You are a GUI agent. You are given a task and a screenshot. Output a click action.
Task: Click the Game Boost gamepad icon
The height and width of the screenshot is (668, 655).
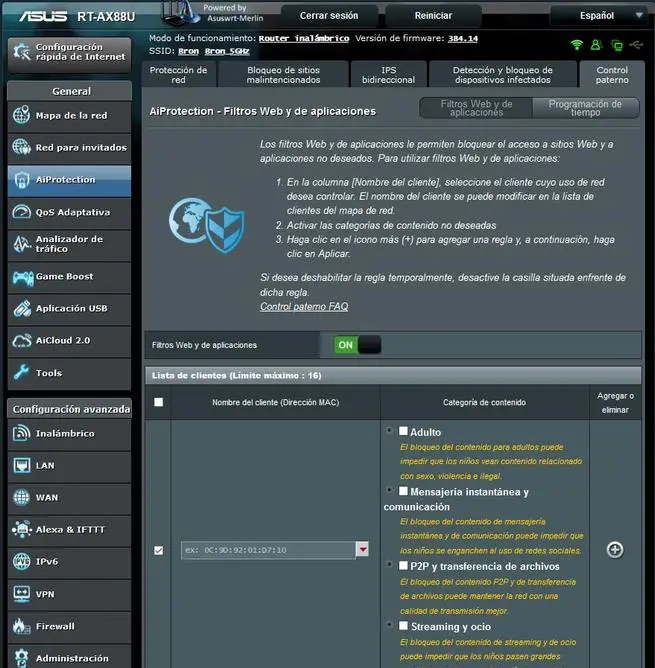[23, 278]
